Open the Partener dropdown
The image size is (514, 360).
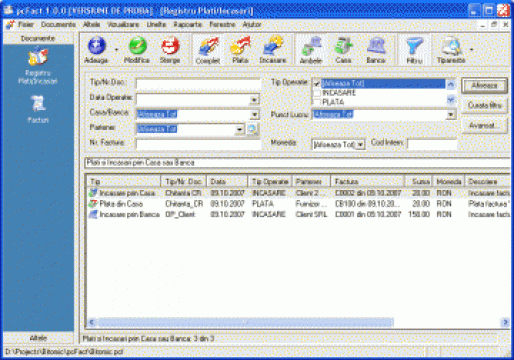(240, 129)
